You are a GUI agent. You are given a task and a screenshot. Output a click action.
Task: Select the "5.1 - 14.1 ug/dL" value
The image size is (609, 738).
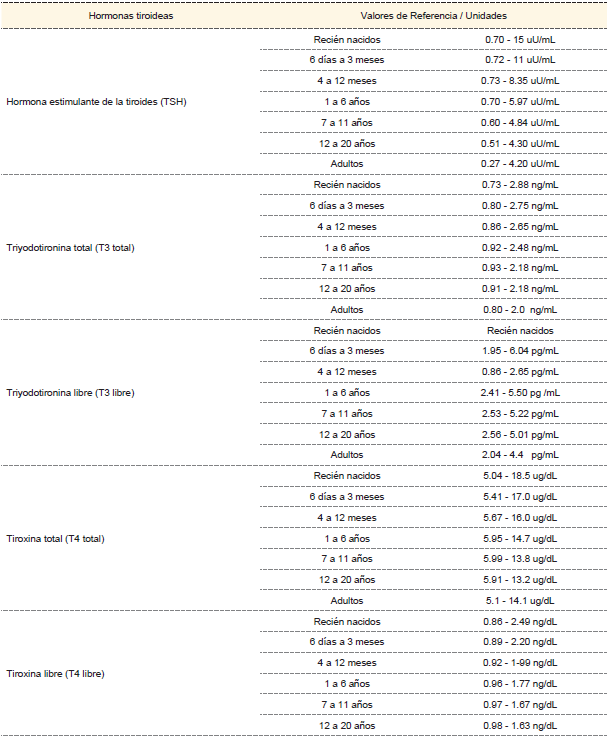tap(520, 601)
